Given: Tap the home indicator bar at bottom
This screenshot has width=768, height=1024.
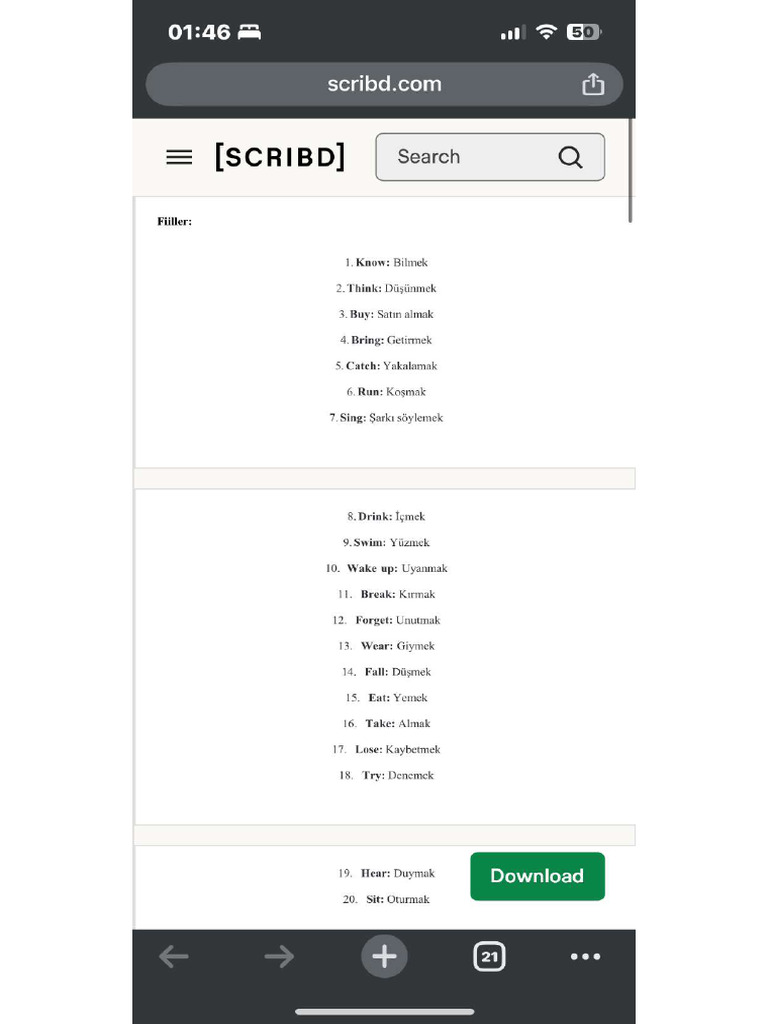Looking at the screenshot, I should coord(384,1011).
